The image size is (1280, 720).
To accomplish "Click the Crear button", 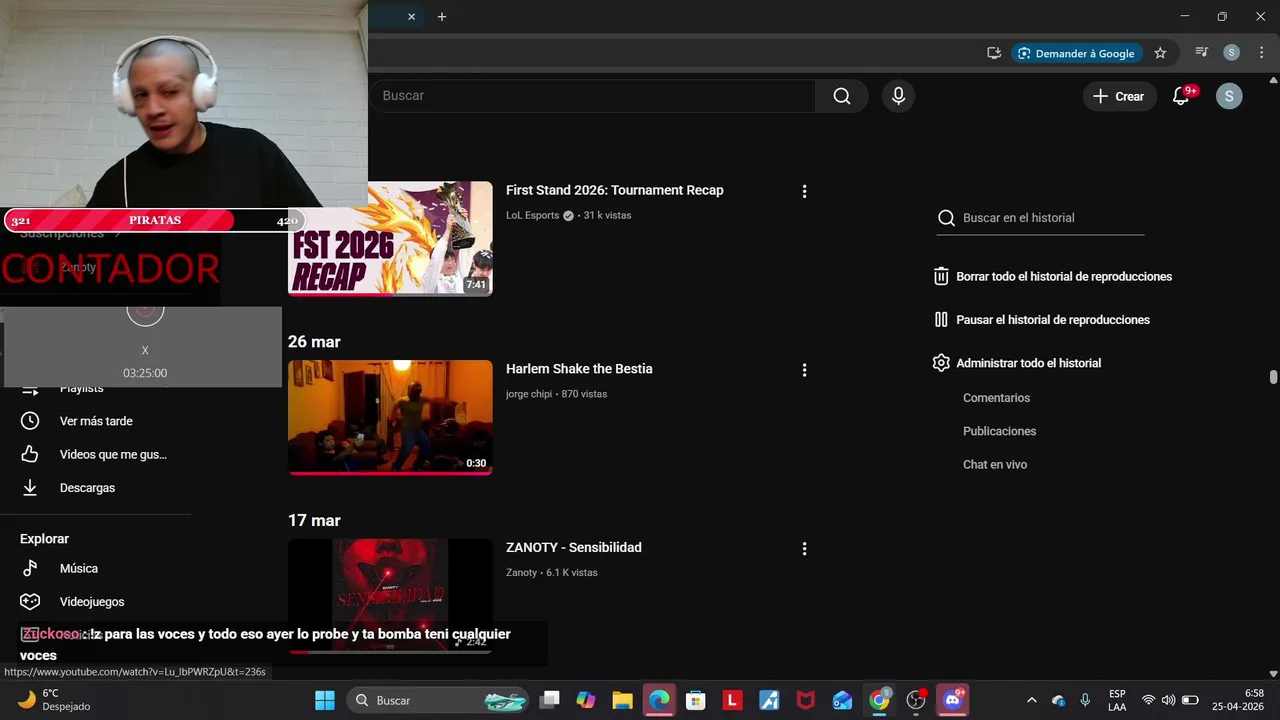I will click(1119, 96).
